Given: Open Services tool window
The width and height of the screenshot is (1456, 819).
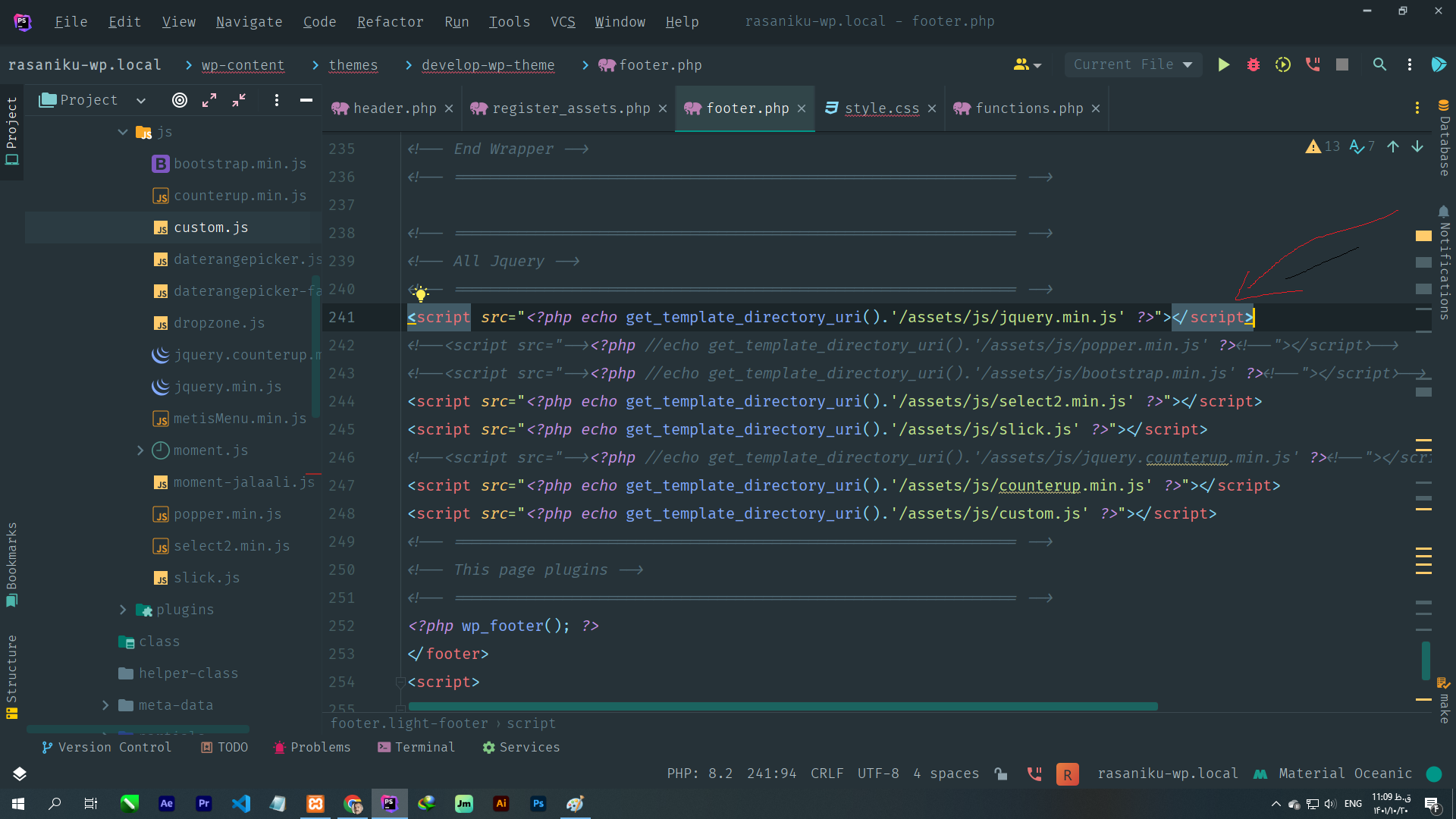Looking at the screenshot, I should click(x=522, y=748).
